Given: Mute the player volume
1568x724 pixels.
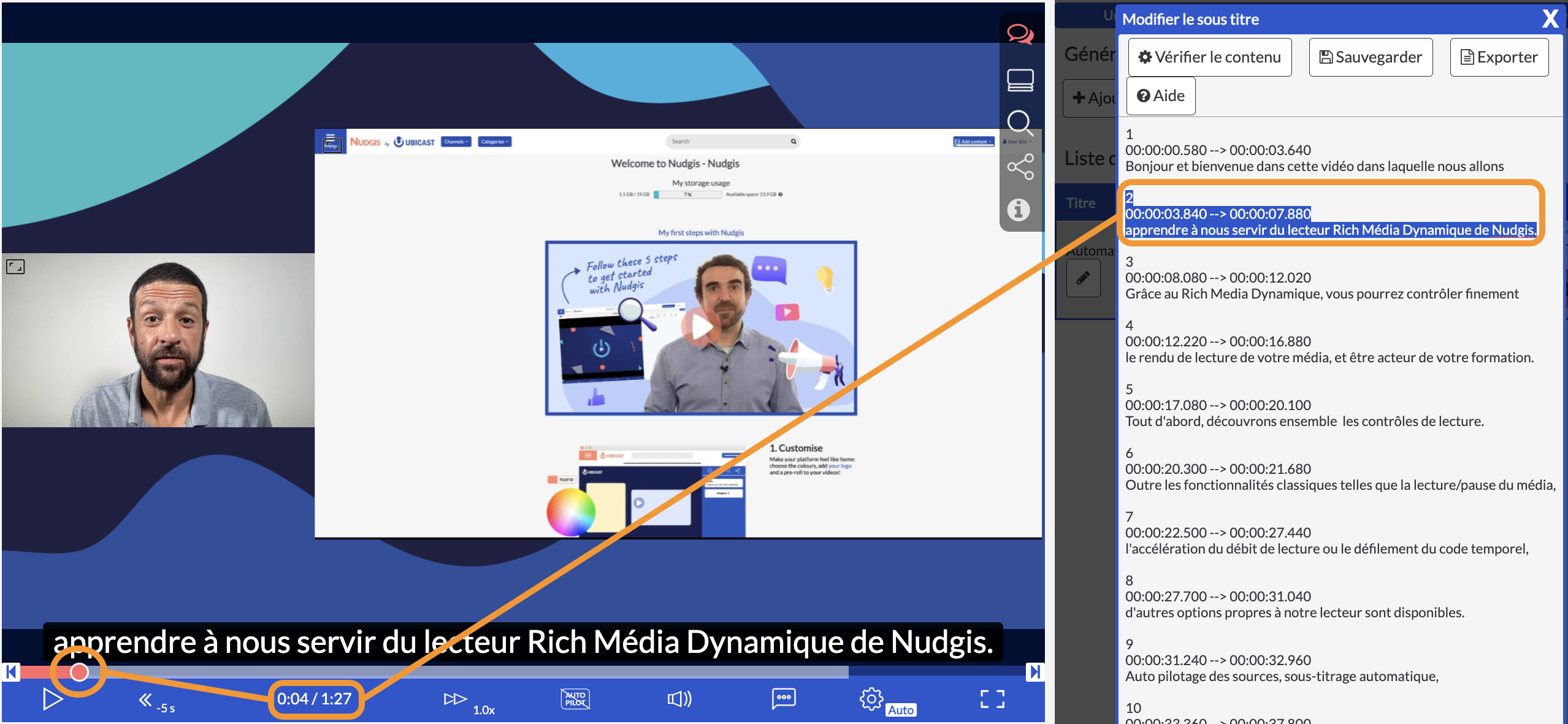Looking at the screenshot, I should [679, 699].
